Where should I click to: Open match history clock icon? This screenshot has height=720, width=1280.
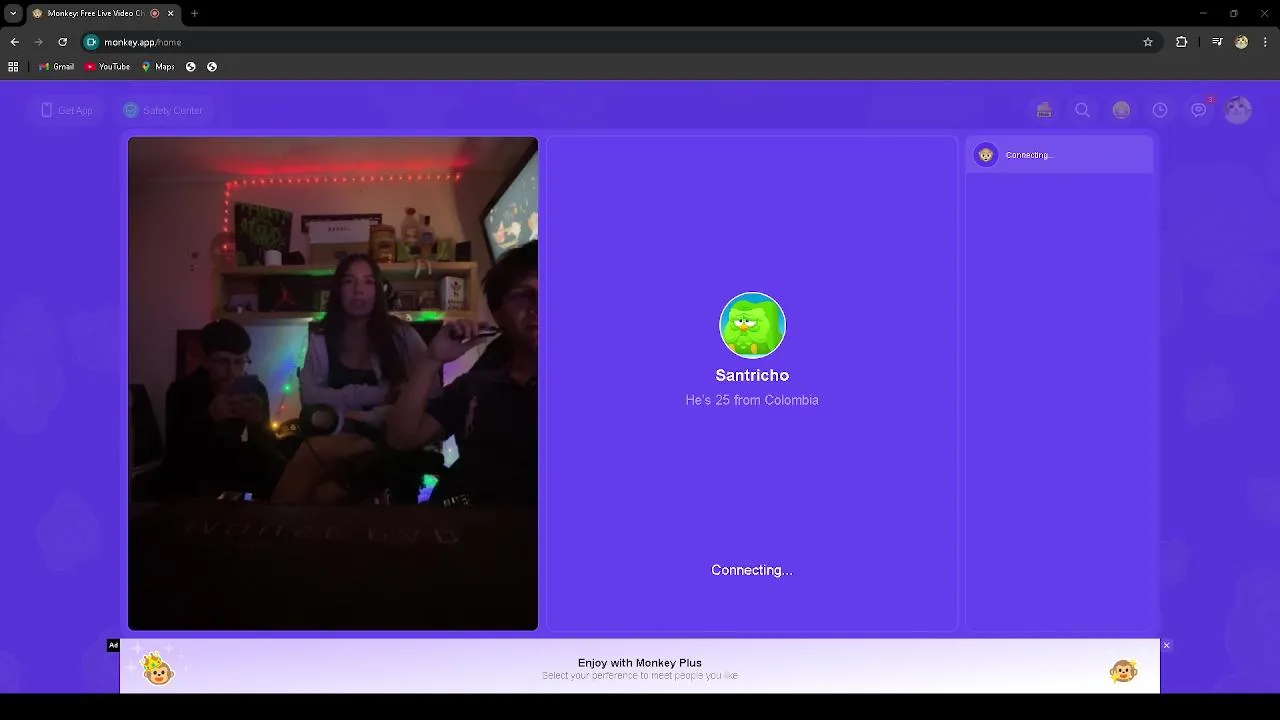click(1160, 110)
